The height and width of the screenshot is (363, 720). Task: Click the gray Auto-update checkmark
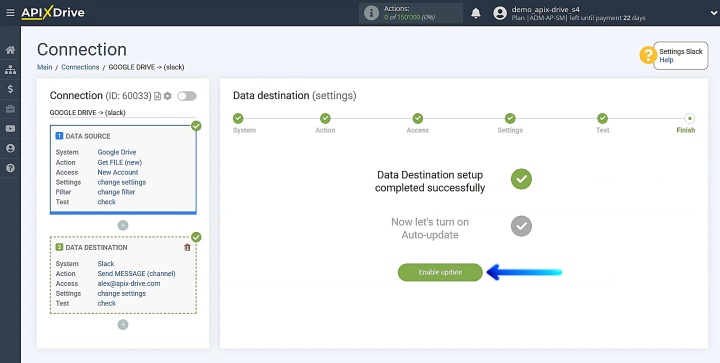click(x=521, y=226)
